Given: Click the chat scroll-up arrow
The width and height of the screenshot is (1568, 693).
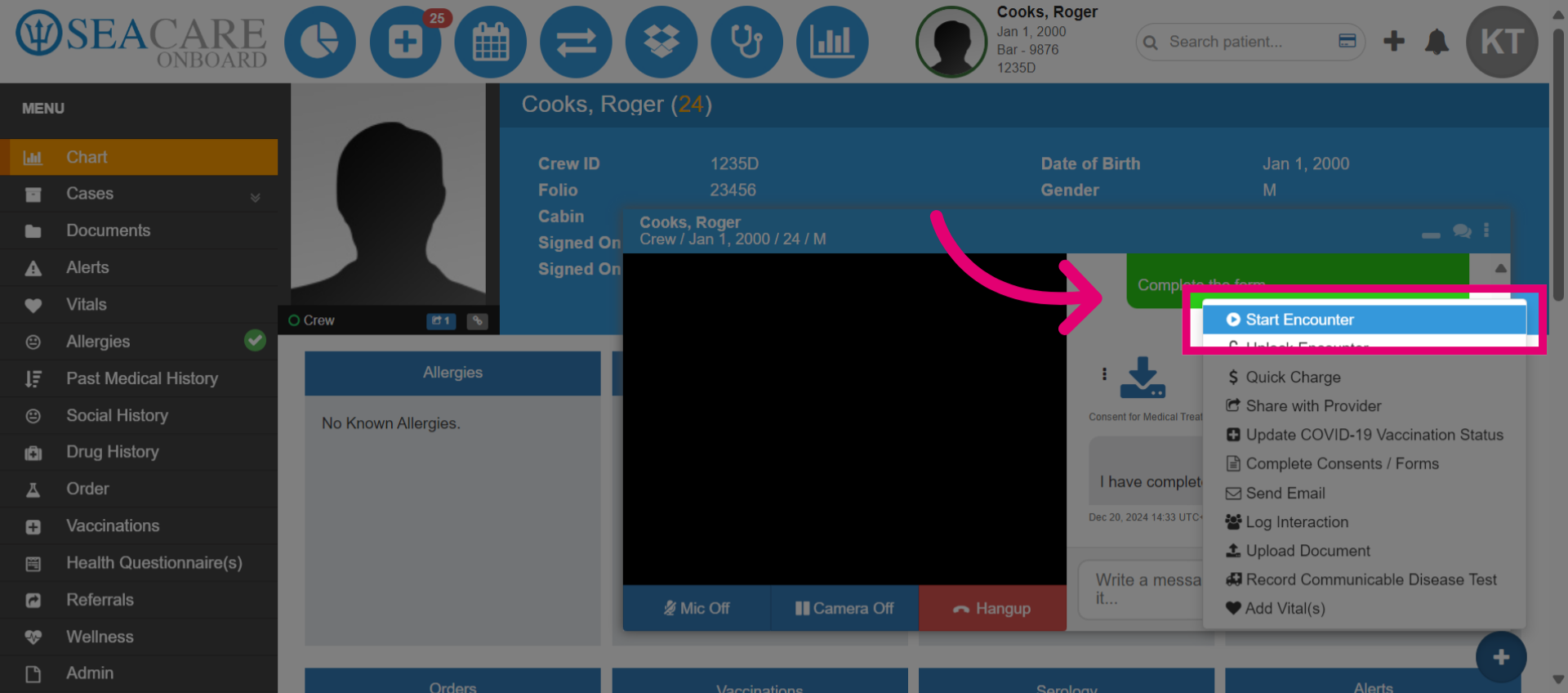Looking at the screenshot, I should coord(1500,268).
